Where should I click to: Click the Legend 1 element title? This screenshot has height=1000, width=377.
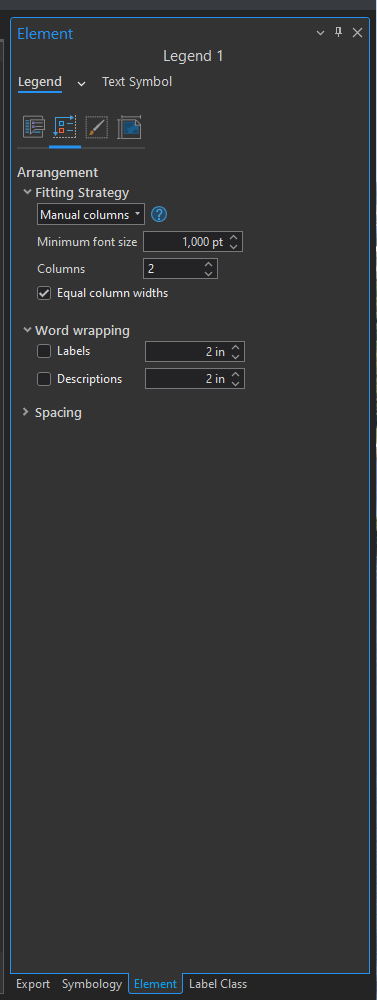[x=193, y=55]
